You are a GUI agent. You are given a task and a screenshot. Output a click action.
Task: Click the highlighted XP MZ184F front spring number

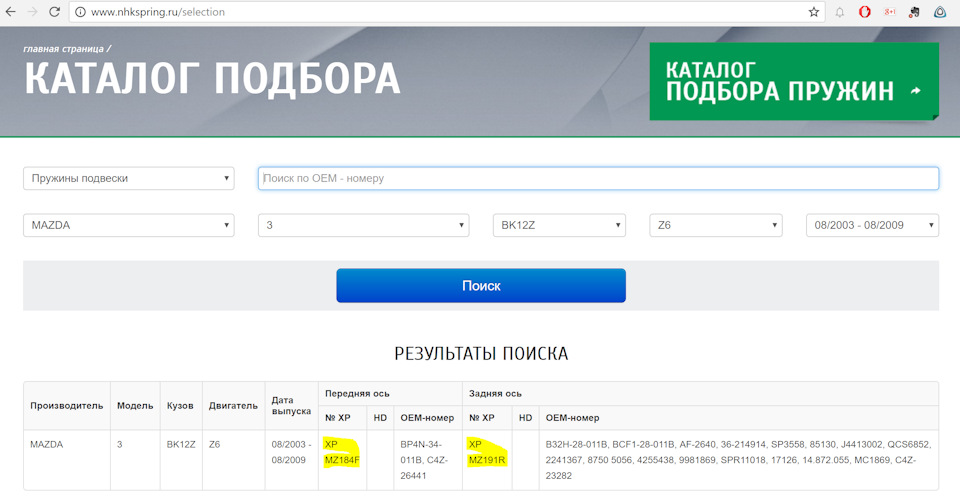pos(342,452)
